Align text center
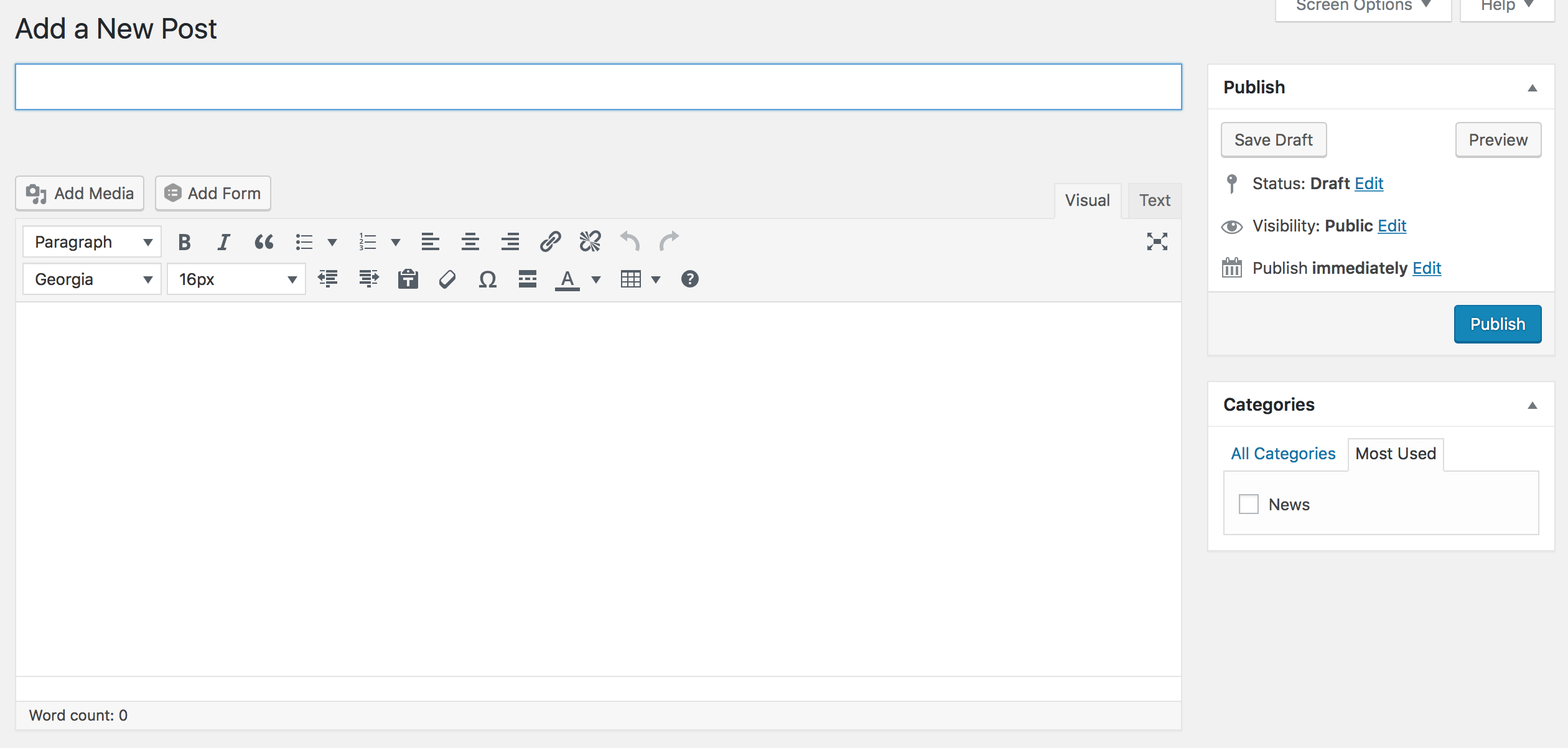 [x=470, y=242]
